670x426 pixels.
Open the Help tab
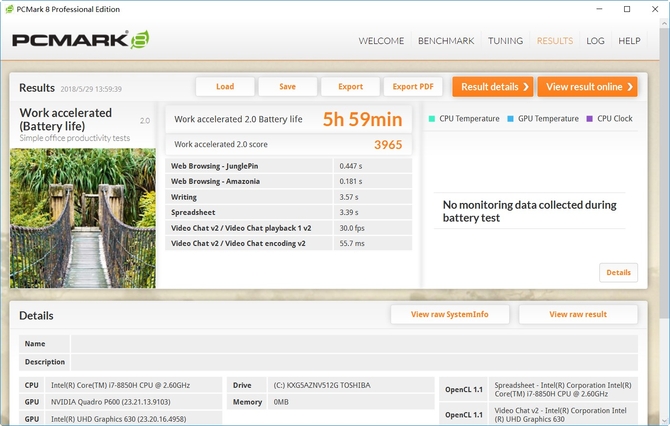(x=629, y=41)
